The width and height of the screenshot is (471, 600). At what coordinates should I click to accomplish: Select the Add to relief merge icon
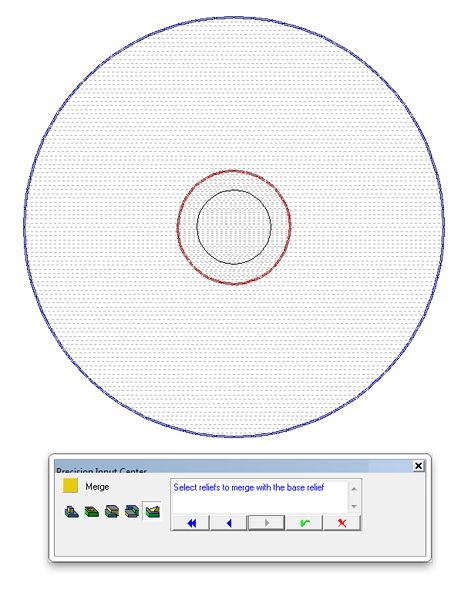[72, 512]
